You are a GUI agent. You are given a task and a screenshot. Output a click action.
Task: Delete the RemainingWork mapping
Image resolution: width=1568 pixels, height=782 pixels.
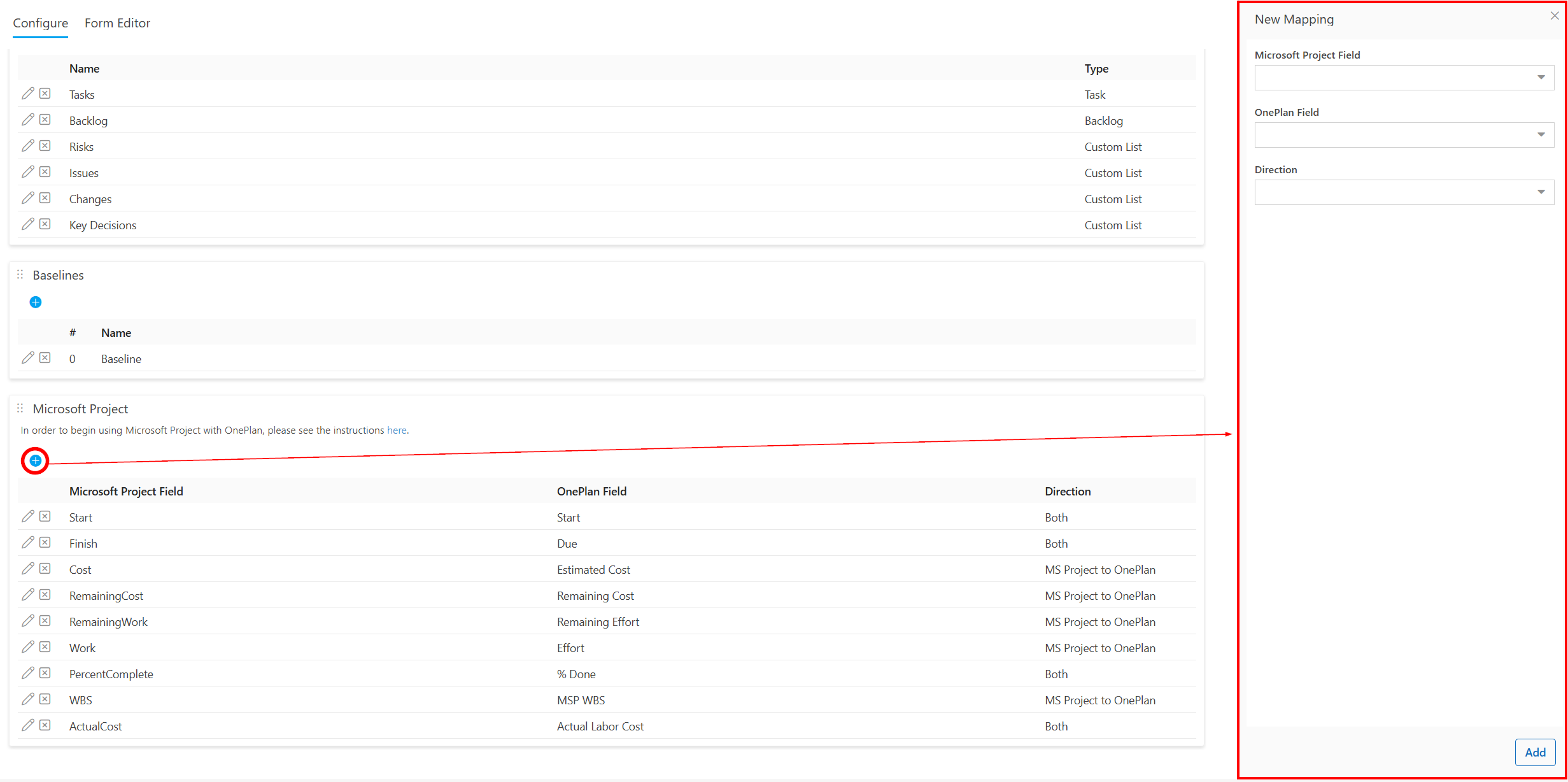coord(45,621)
